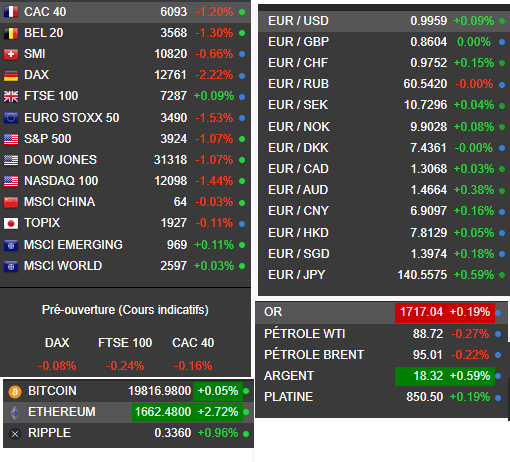Screen dimensions: 510x462
Task: Click the French flag icon beside CAC 40
Action: tap(11, 12)
